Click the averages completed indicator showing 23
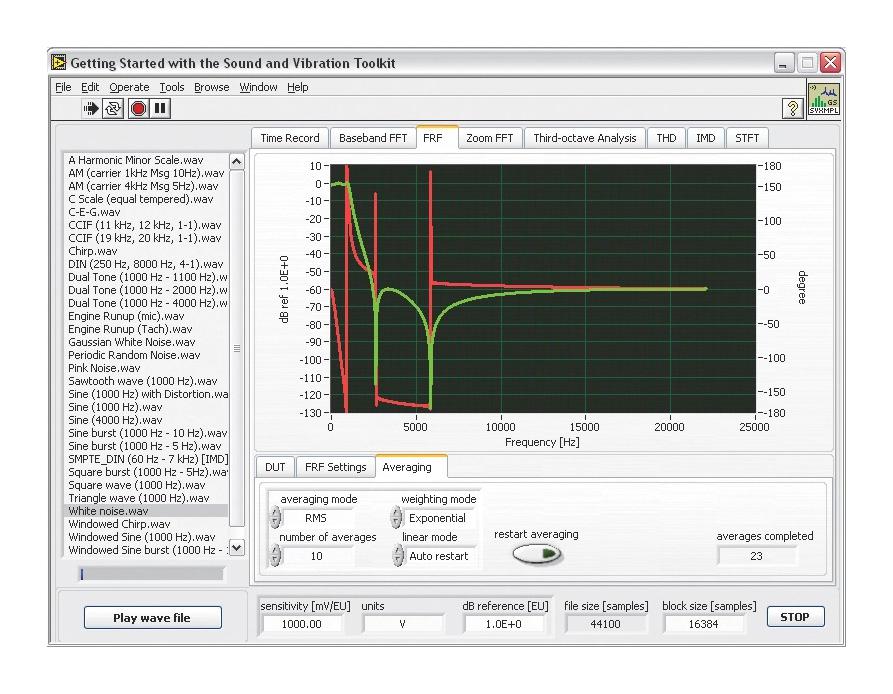 [x=756, y=556]
